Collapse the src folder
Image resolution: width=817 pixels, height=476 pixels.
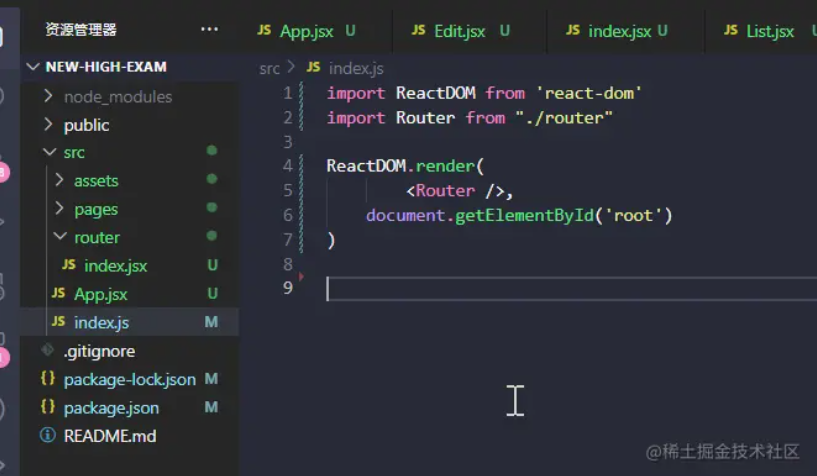pyautogui.click(x=48, y=153)
